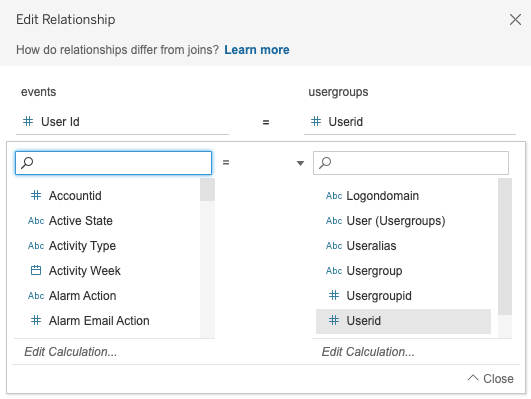Open the operator dropdown arrow
The height and width of the screenshot is (399, 531).
pyautogui.click(x=300, y=163)
